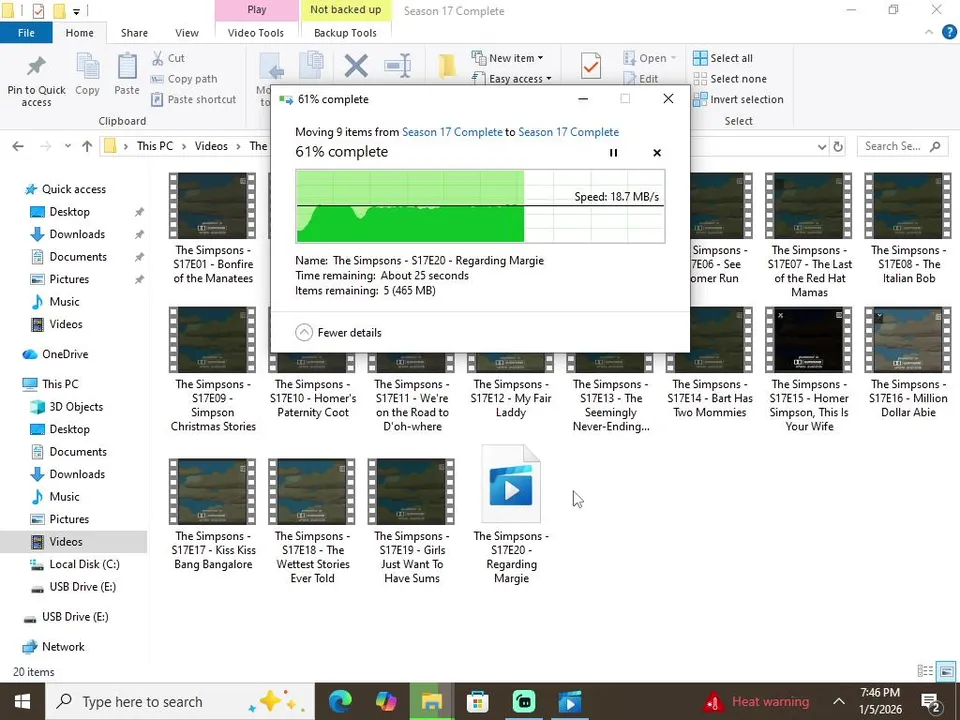Switch to the Share tab

click(134, 33)
